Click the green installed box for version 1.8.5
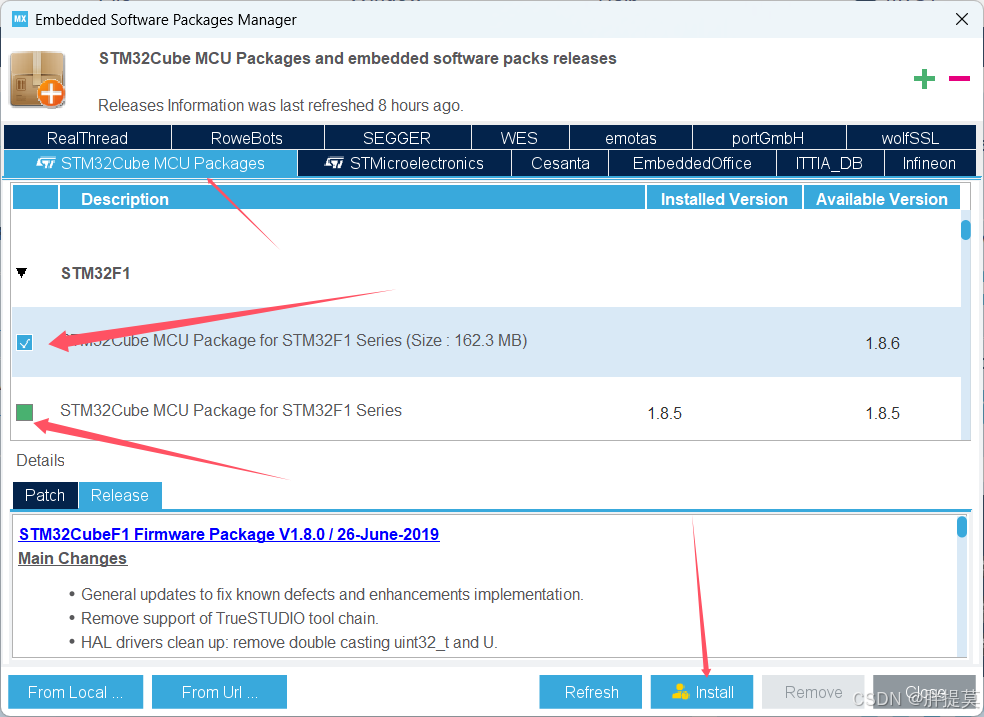 [x=24, y=412]
